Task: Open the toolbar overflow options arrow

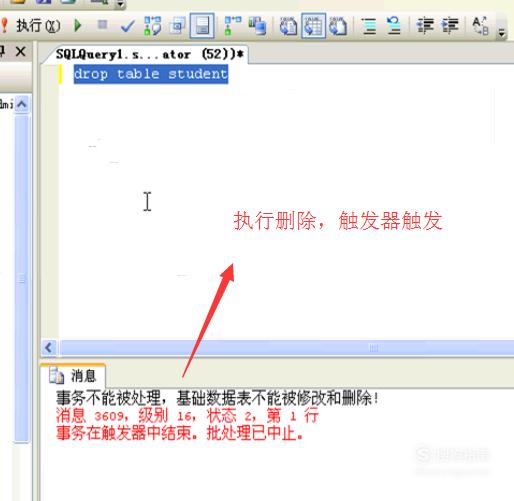Action: pyautogui.click(x=501, y=33)
